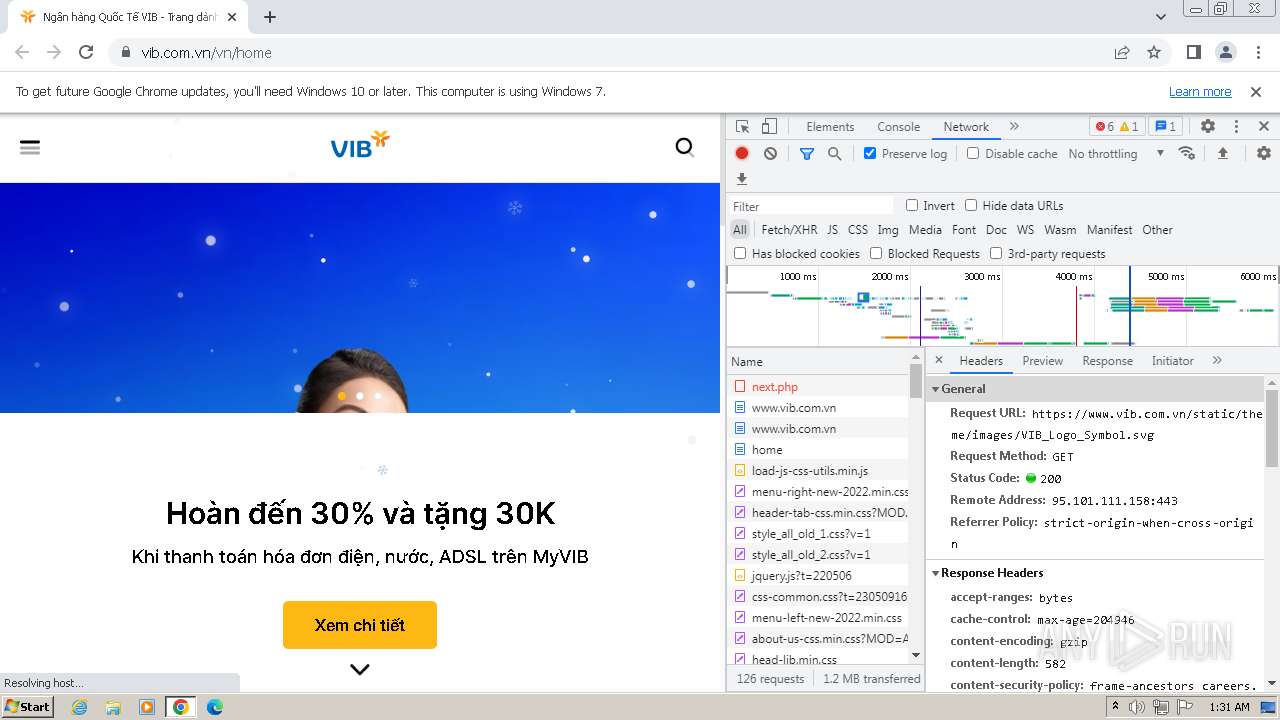1280x720 pixels.
Task: Export HAR file download arrow
Action: click(x=742, y=179)
